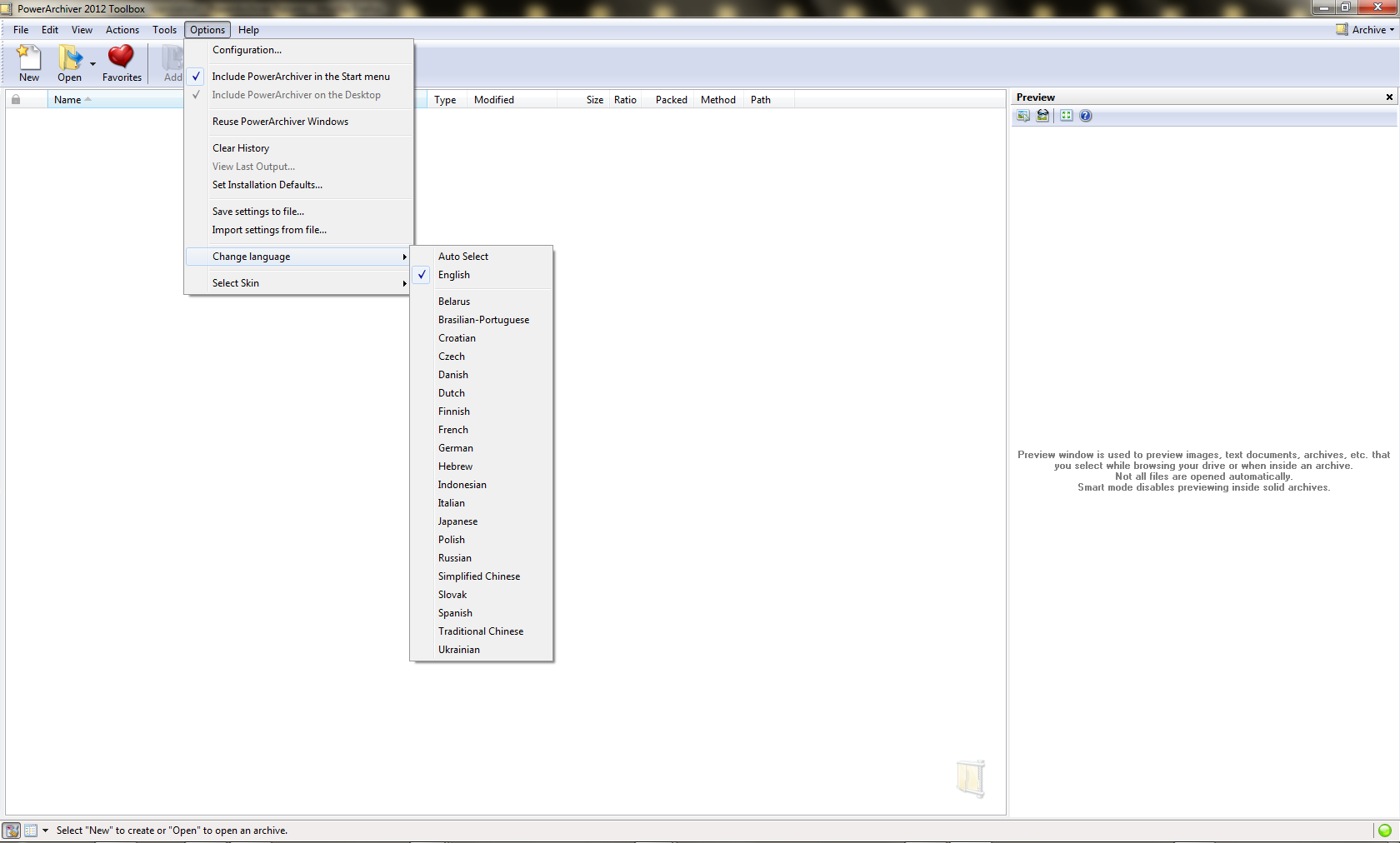Toggle Include PowerArchiver on the Desktop

(x=299, y=95)
